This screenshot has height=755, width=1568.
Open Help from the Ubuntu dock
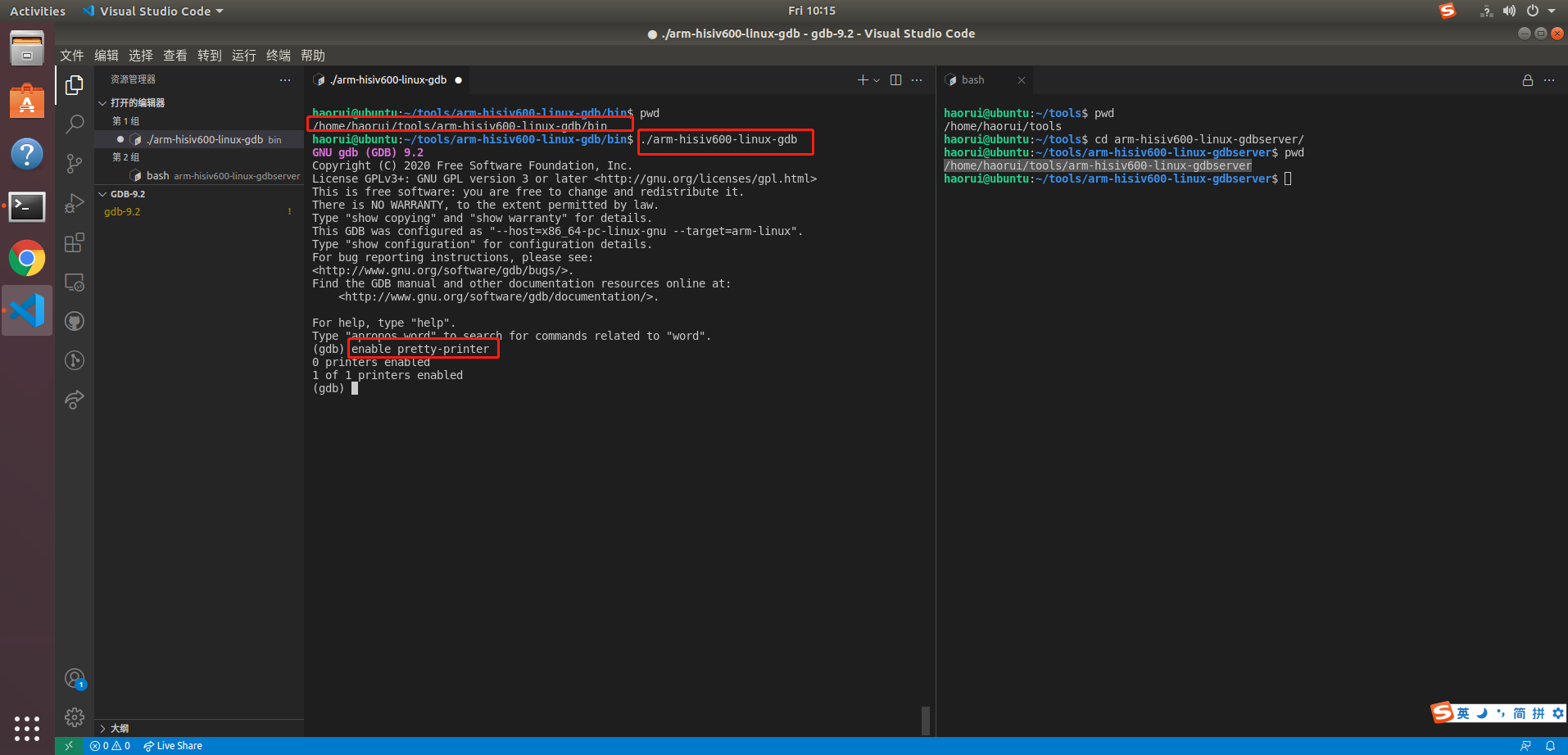(27, 154)
